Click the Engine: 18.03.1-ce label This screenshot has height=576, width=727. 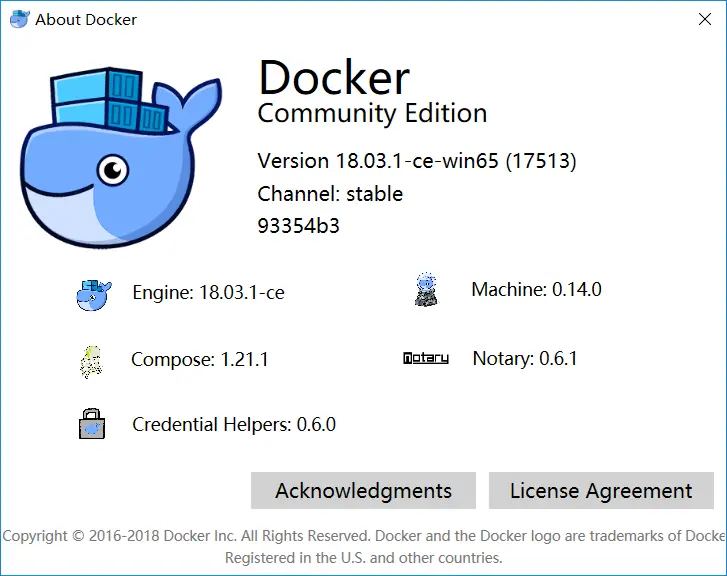[x=209, y=293]
